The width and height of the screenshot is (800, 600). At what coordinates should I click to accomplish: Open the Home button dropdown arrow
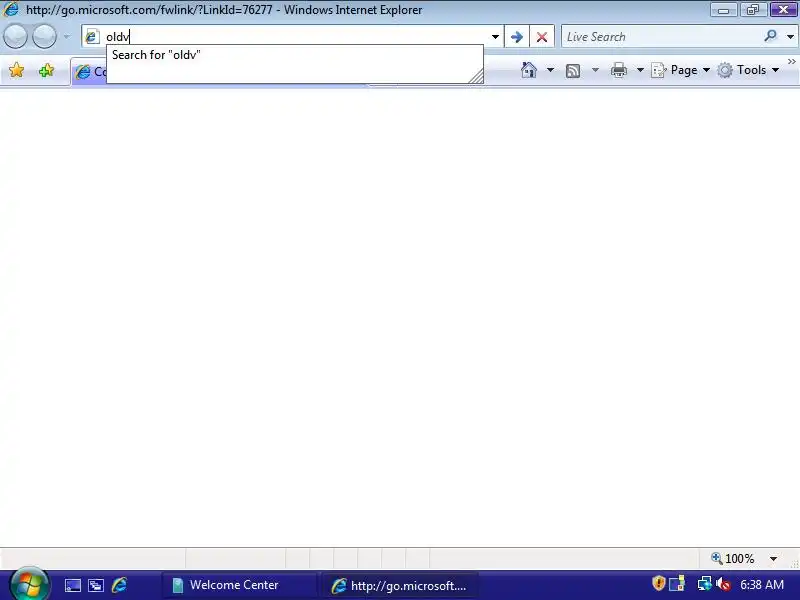550,70
